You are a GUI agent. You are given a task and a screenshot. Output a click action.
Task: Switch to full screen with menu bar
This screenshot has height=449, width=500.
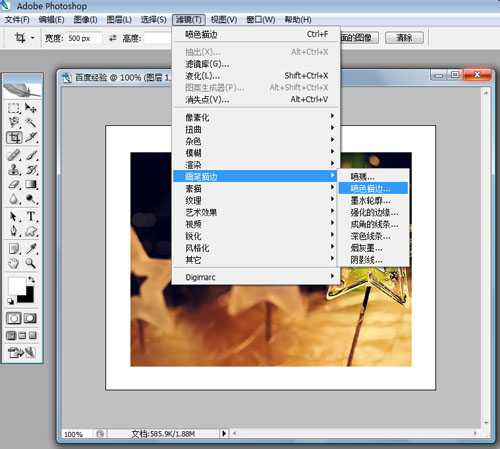click(22, 336)
